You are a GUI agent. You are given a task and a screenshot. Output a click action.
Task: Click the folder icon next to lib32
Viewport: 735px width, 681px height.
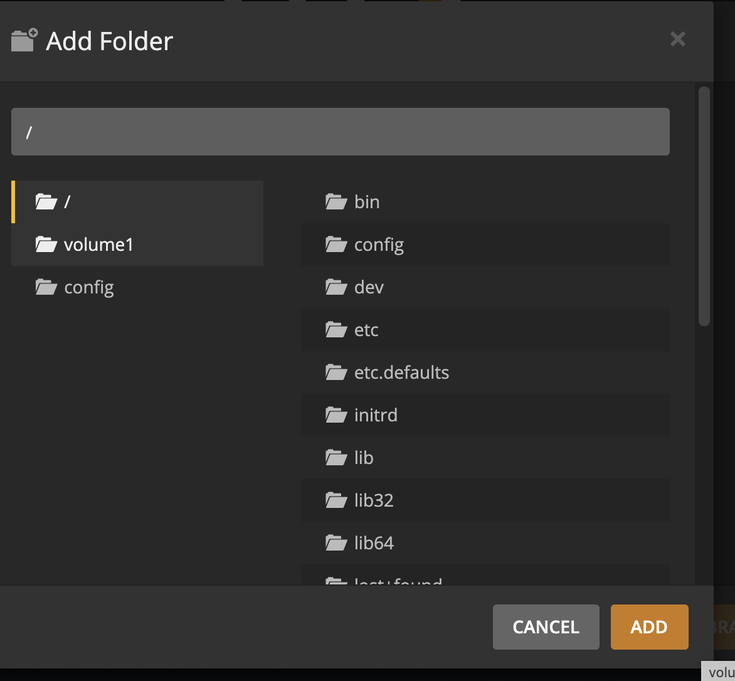point(336,500)
